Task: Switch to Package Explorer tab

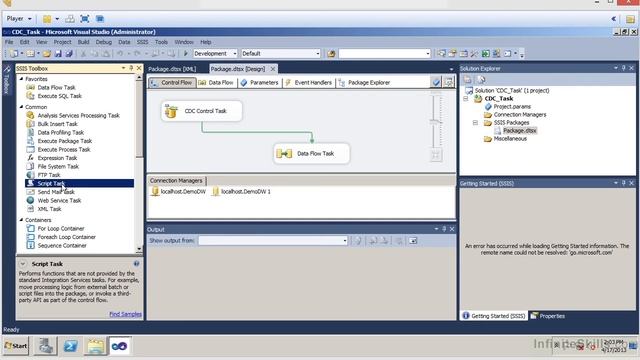Action: [x=364, y=82]
